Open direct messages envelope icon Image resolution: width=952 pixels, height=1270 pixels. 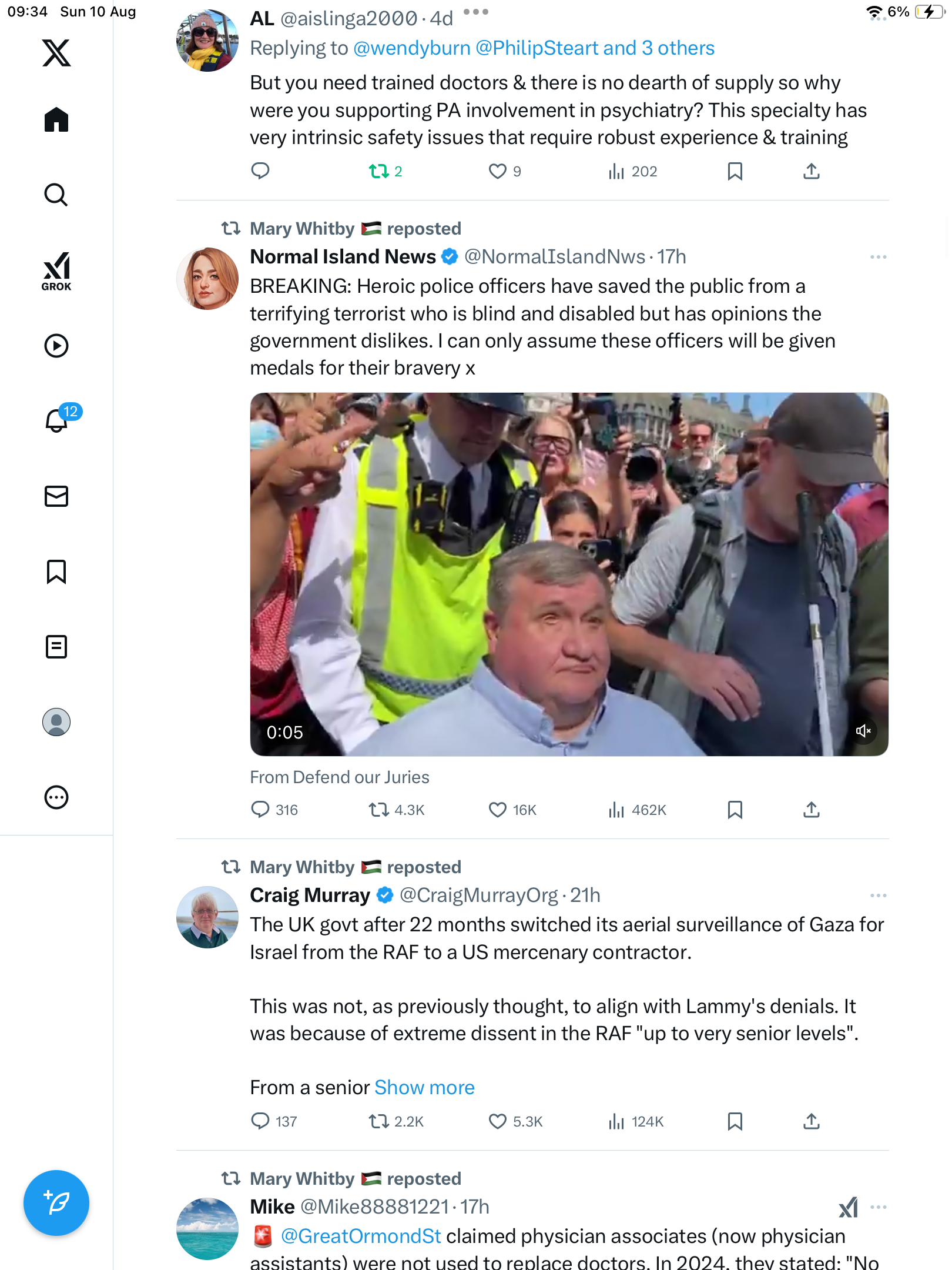pos(56,496)
